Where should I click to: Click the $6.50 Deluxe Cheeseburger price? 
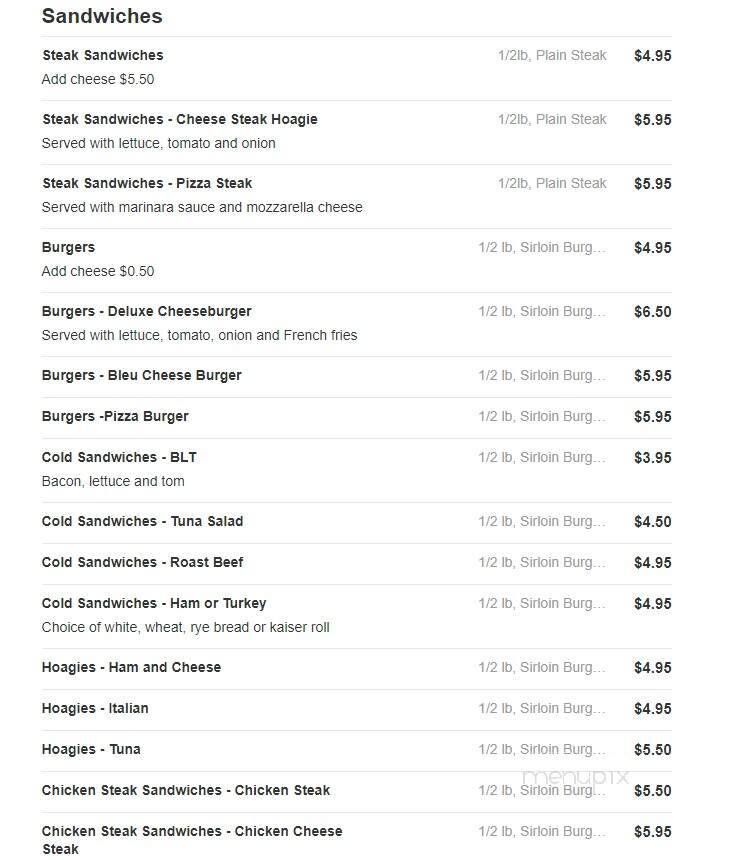(652, 312)
